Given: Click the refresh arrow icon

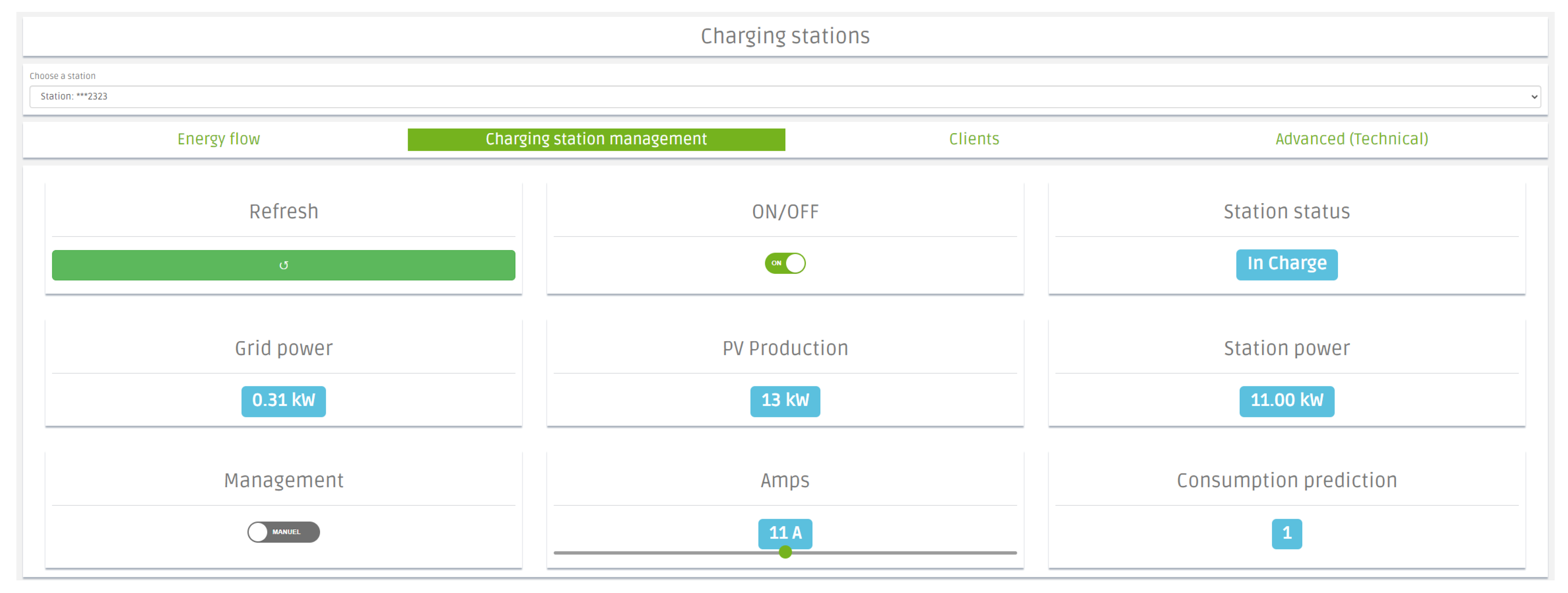Looking at the screenshot, I should click(x=284, y=265).
